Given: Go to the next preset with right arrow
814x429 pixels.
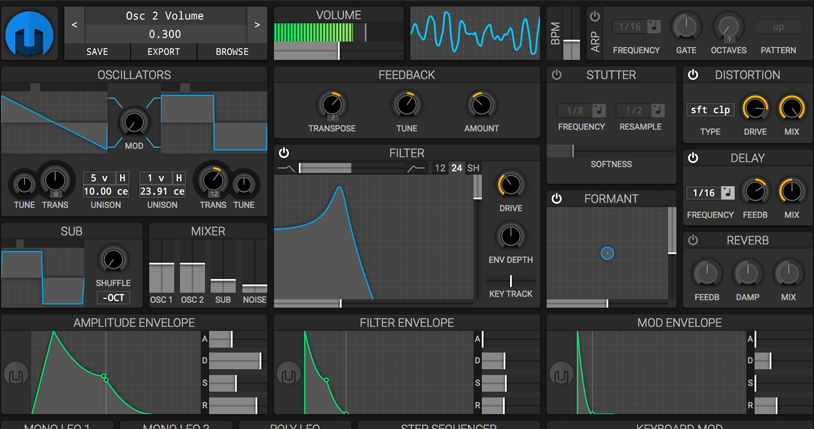Looking at the screenshot, I should (x=257, y=24).
